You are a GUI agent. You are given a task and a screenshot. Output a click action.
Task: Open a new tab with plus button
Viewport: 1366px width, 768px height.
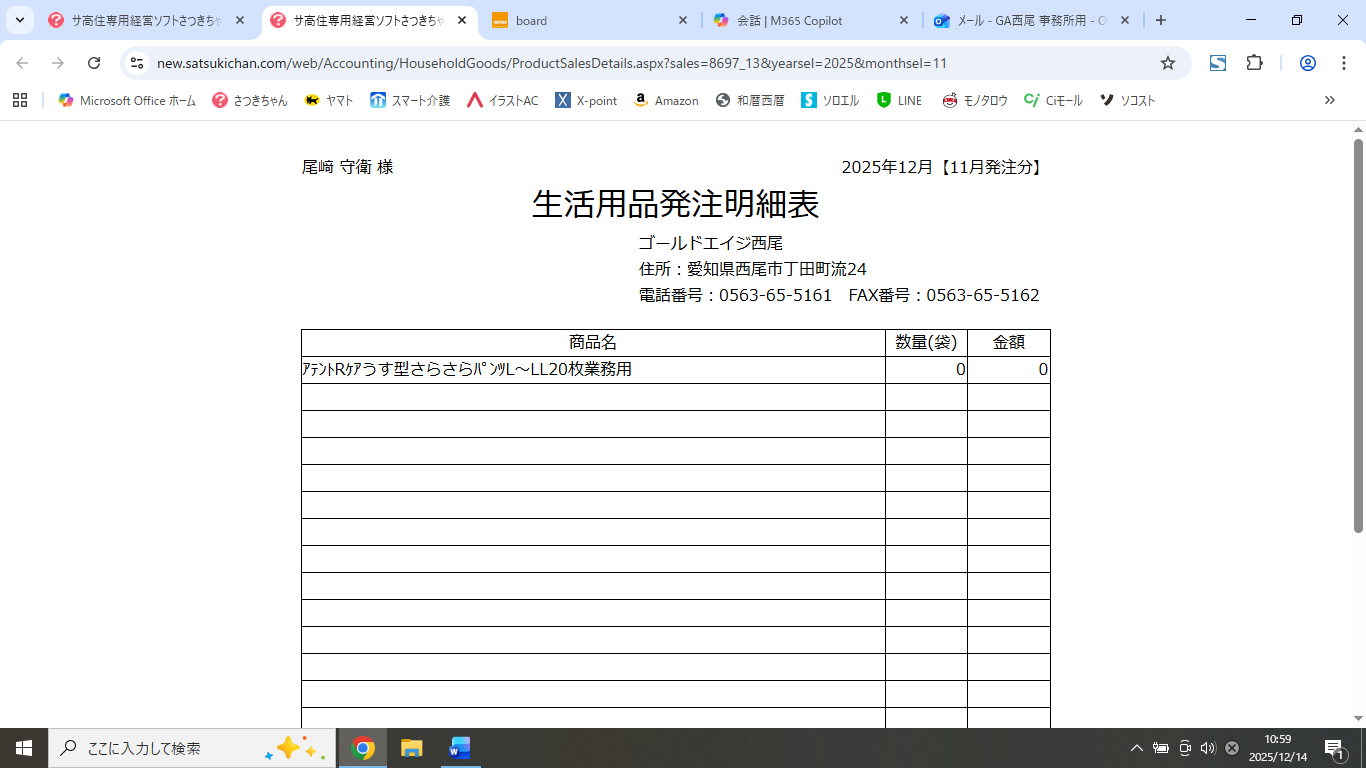click(x=1160, y=20)
